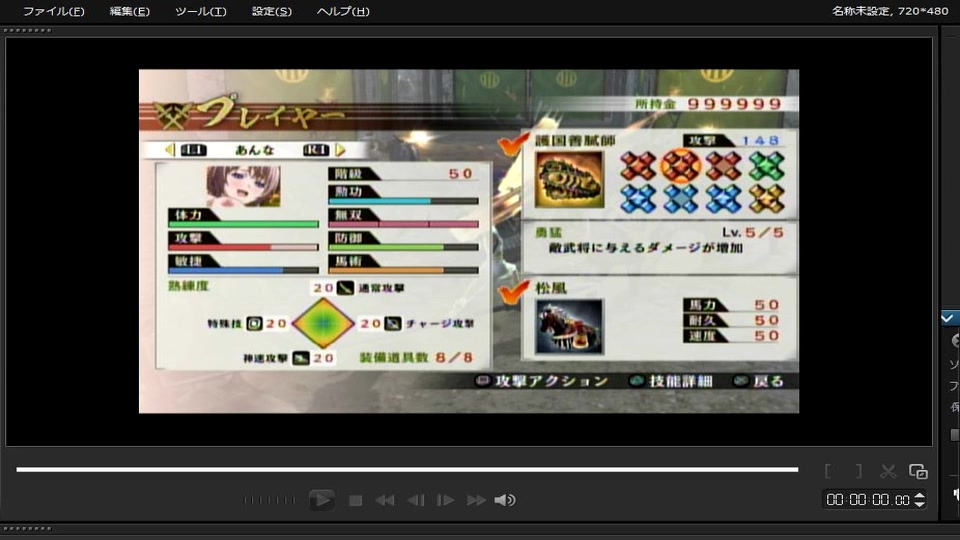Collapse the blue chevron header in the right panel

point(948,318)
